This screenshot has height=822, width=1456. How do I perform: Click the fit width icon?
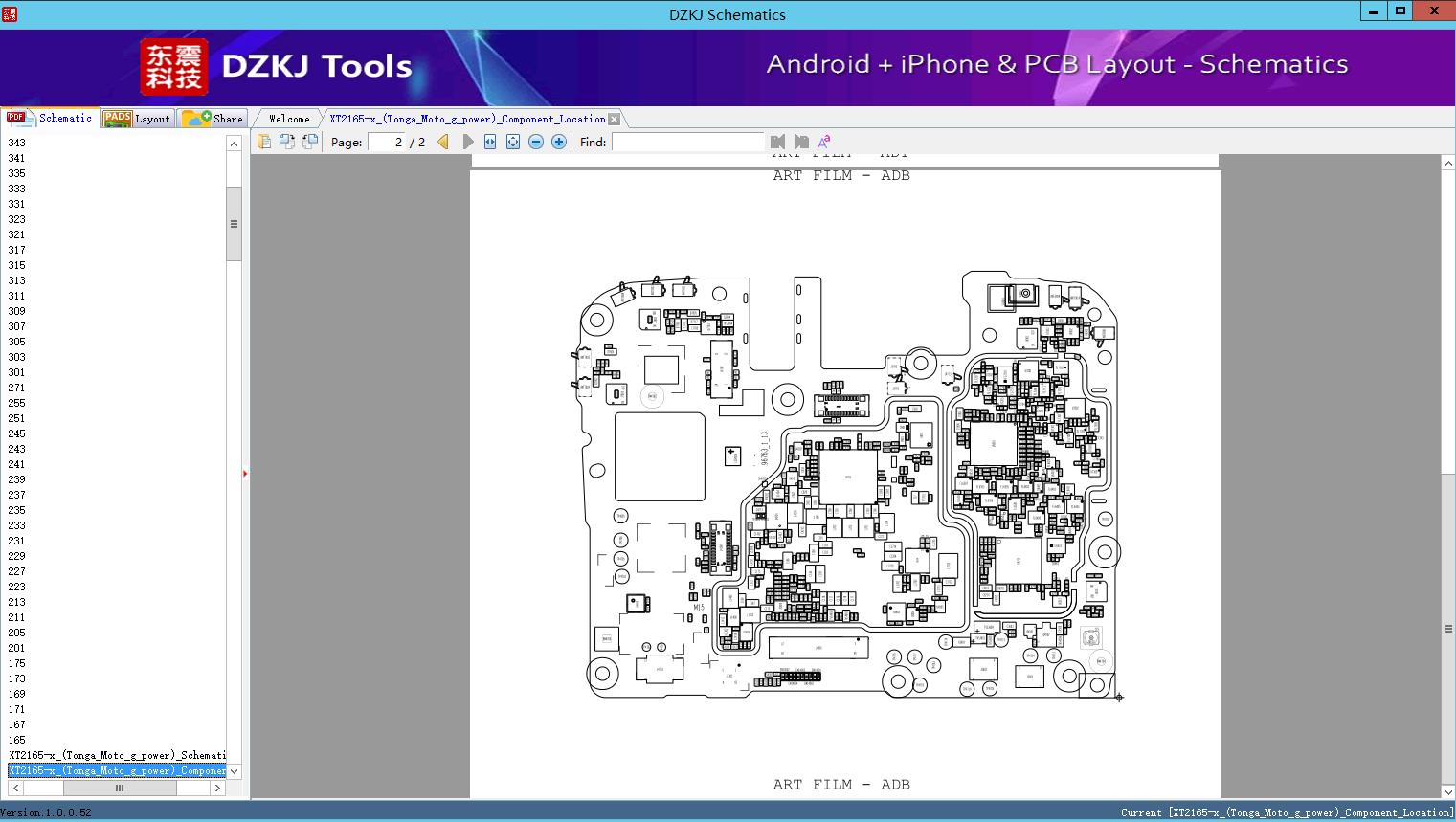490,142
